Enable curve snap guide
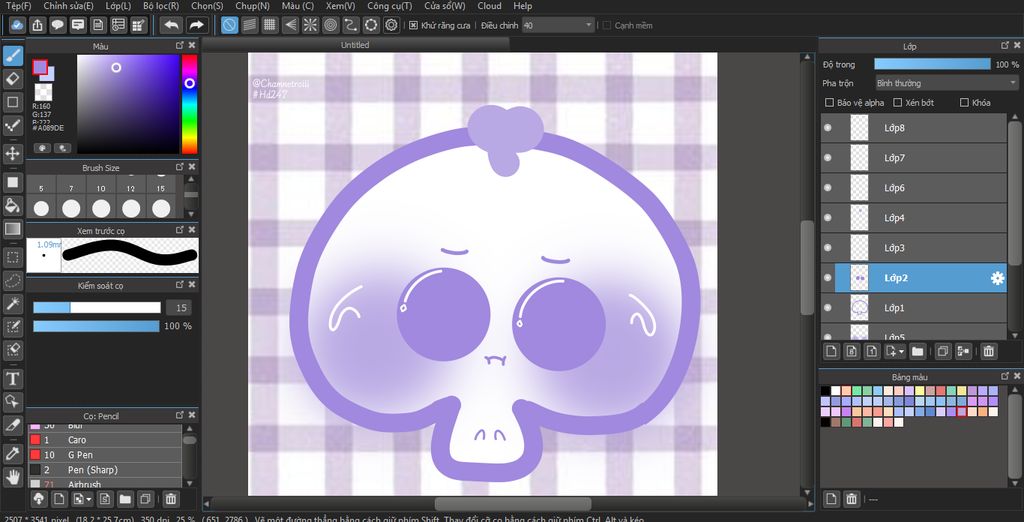1024x522 pixels. click(x=351, y=25)
